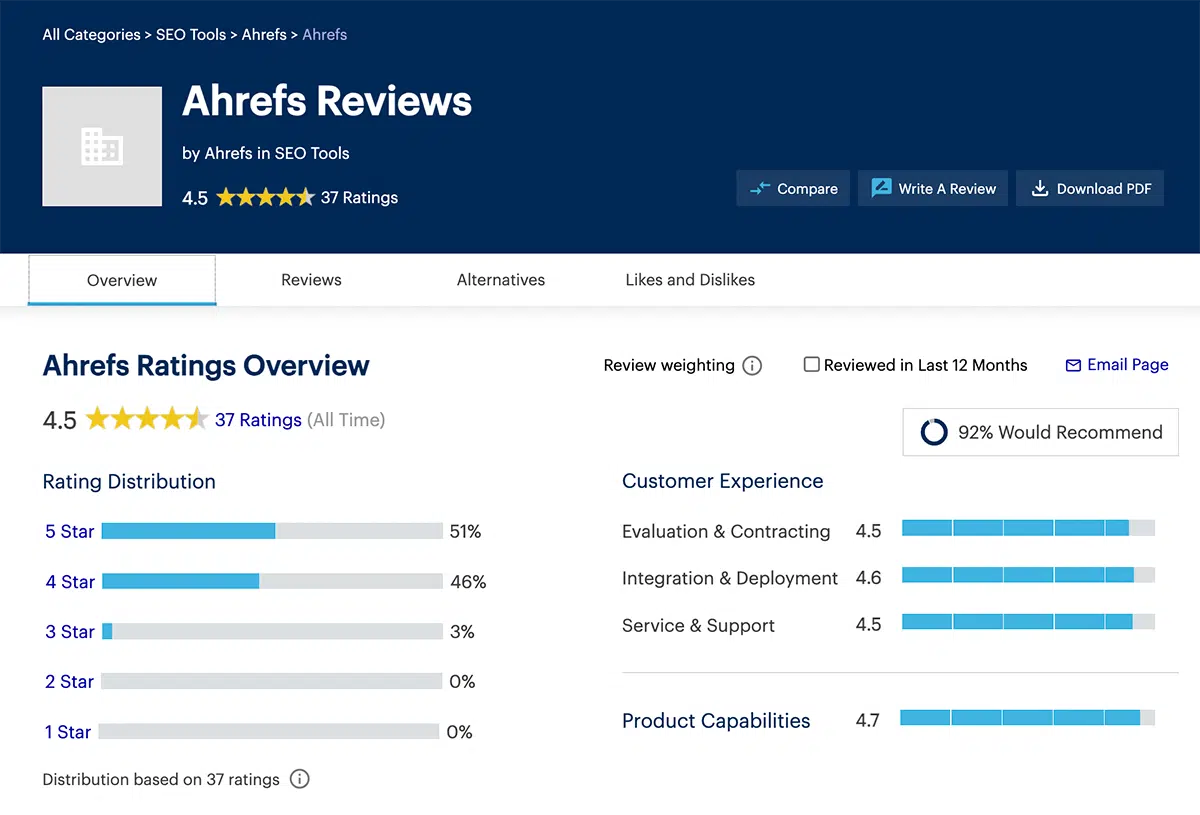Click the 37 Ratings (All Time) link
Image resolution: width=1200 pixels, height=815 pixels.
click(x=258, y=420)
